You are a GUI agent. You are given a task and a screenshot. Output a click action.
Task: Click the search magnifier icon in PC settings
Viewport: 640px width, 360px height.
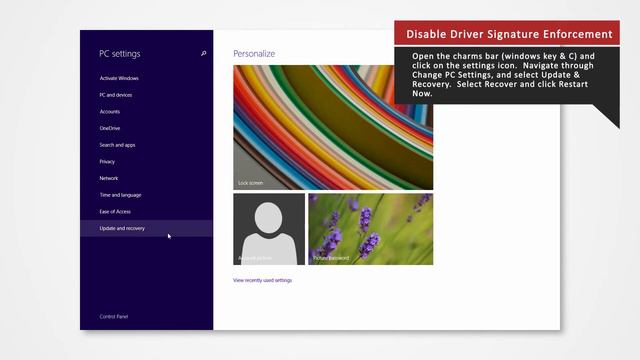coord(203,53)
